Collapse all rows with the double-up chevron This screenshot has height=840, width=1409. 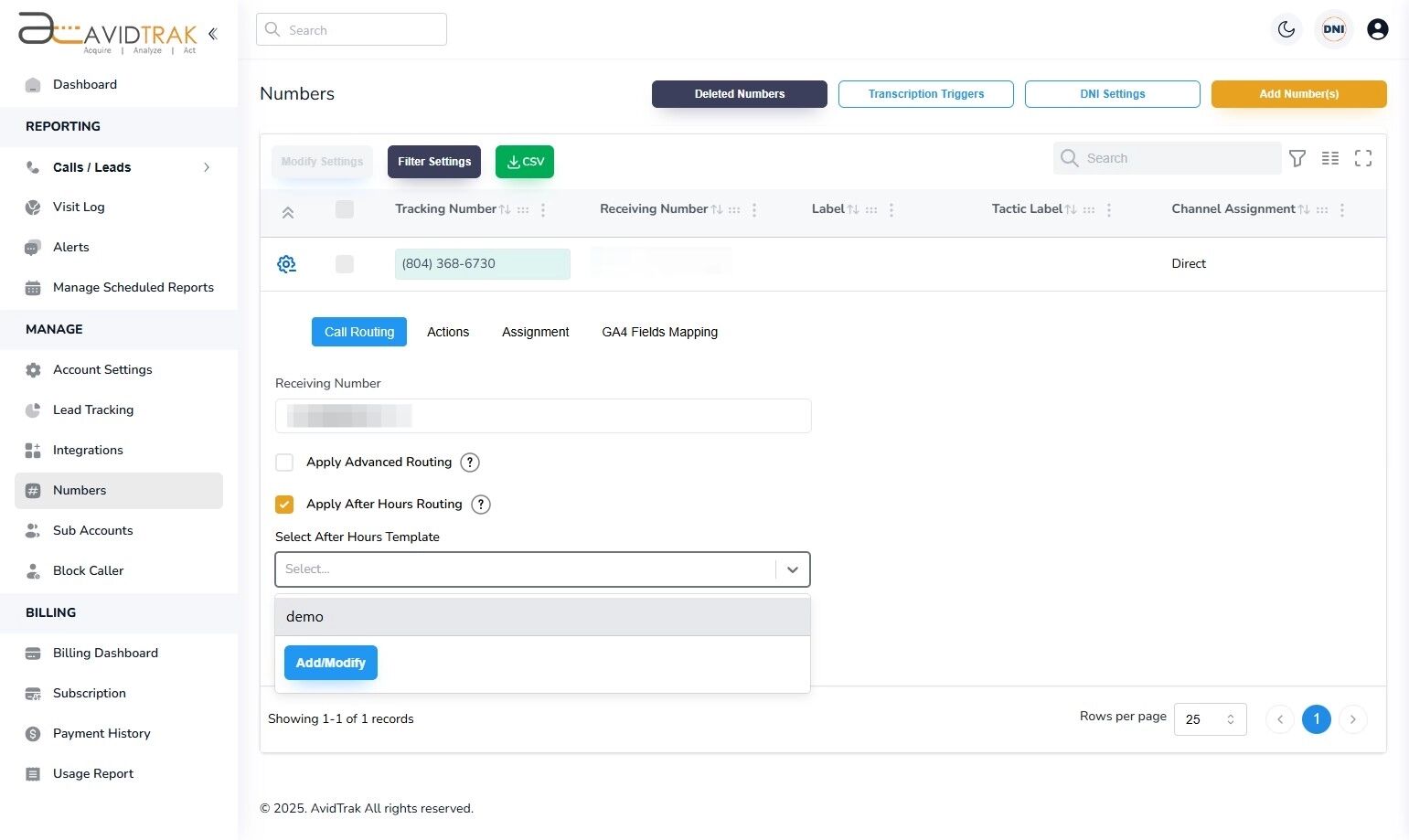287,213
